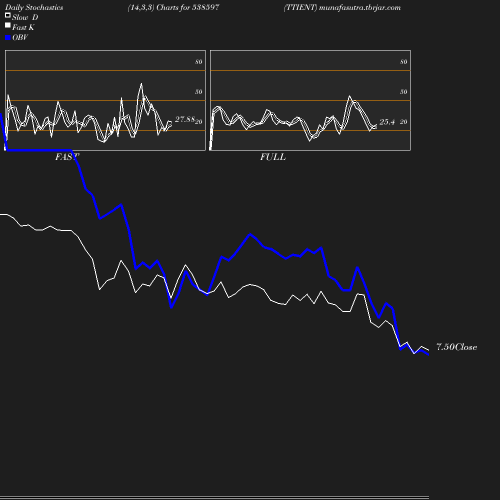Click the 'Slow D' legend label
500x500 pixels.
(25, 18)
